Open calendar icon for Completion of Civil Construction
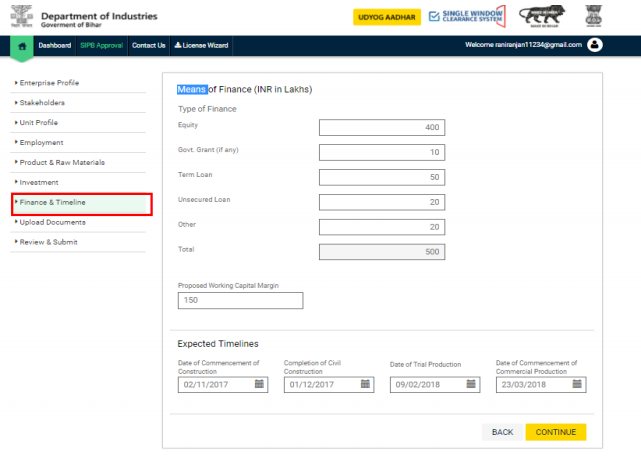Viewport: 641px width, 471px height. pyautogui.click(x=365, y=384)
